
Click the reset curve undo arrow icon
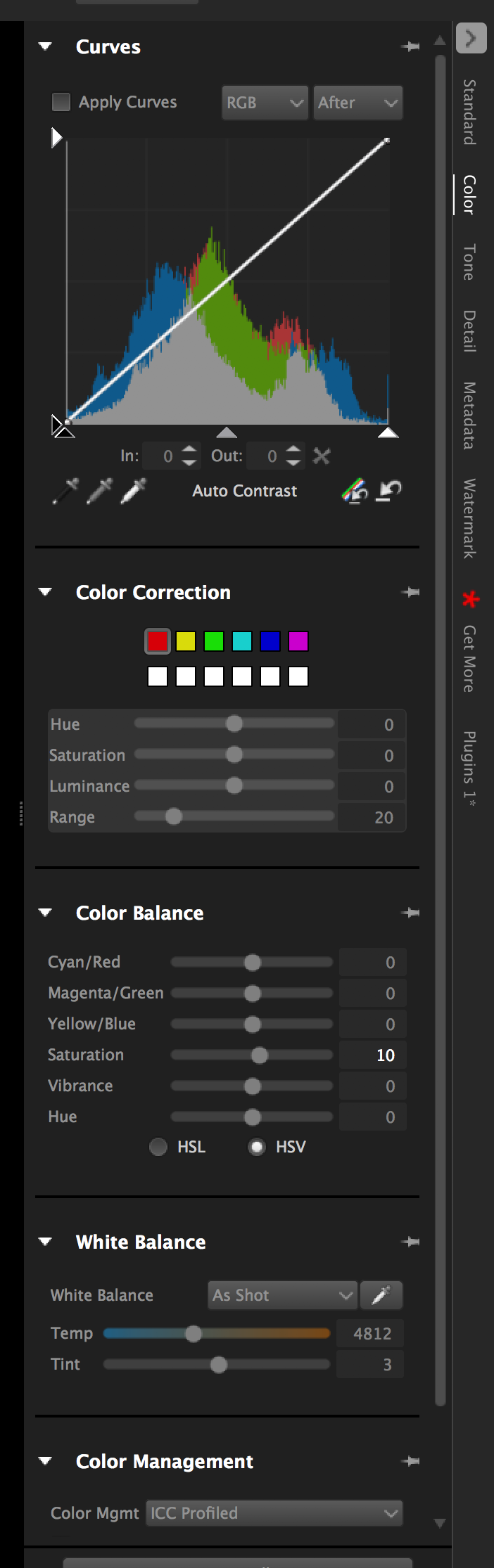coord(388,490)
